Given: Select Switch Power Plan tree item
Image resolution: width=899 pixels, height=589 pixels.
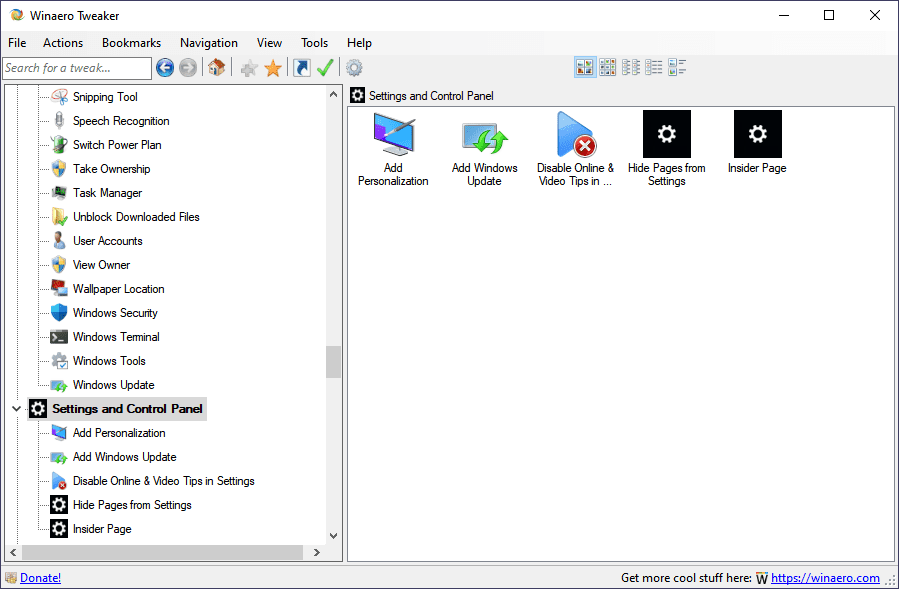Looking at the screenshot, I should coord(117,145).
